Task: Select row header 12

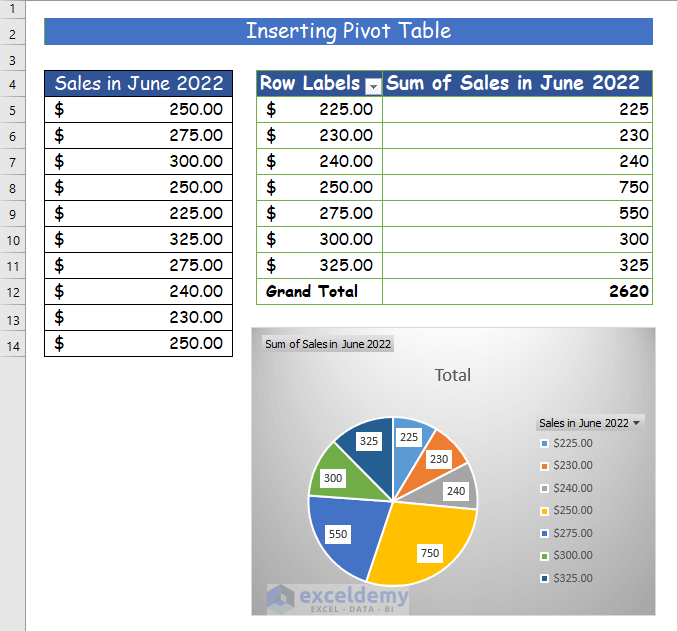Action: tap(13, 292)
